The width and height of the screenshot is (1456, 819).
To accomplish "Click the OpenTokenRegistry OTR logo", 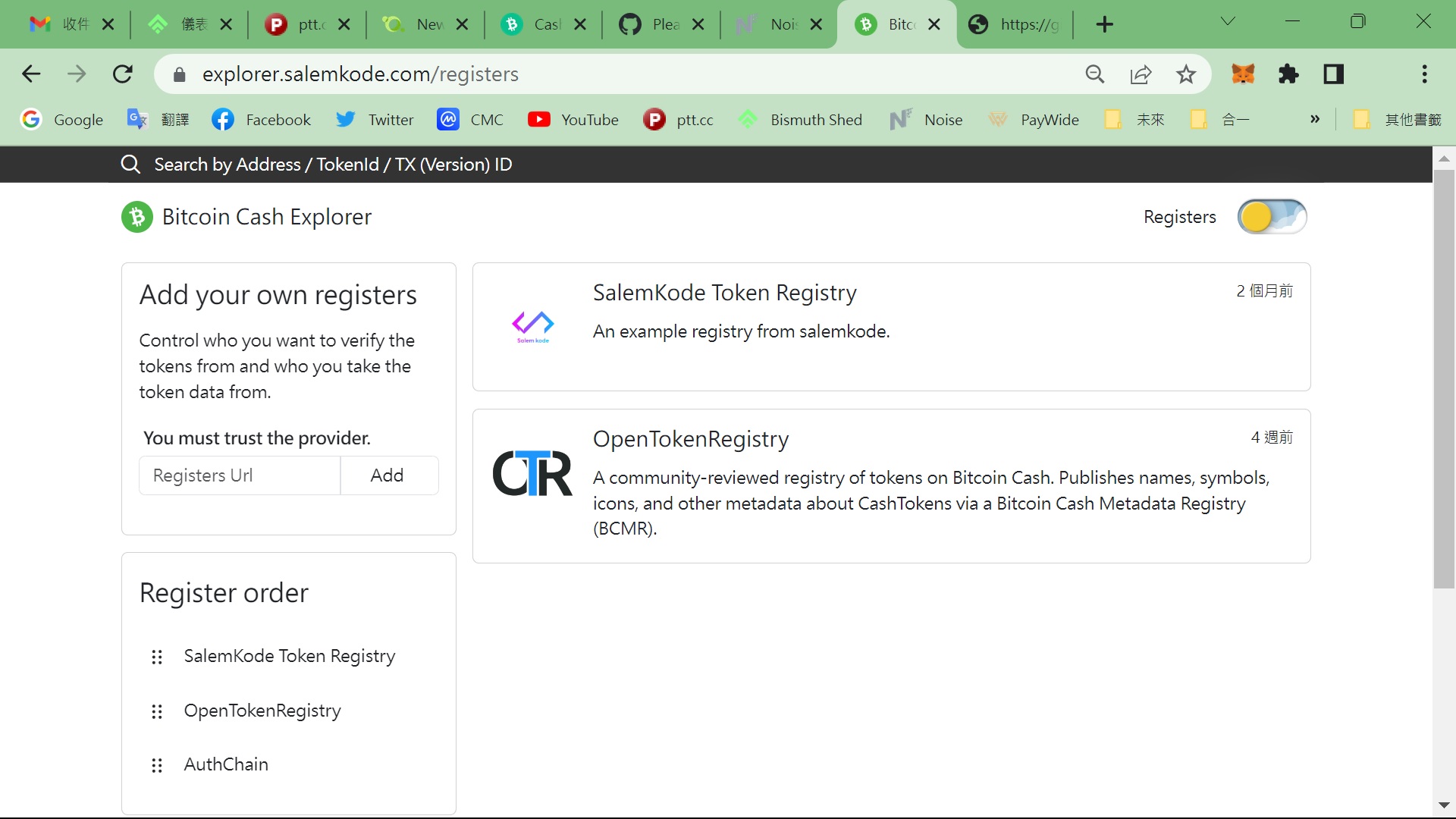I will click(x=532, y=473).
